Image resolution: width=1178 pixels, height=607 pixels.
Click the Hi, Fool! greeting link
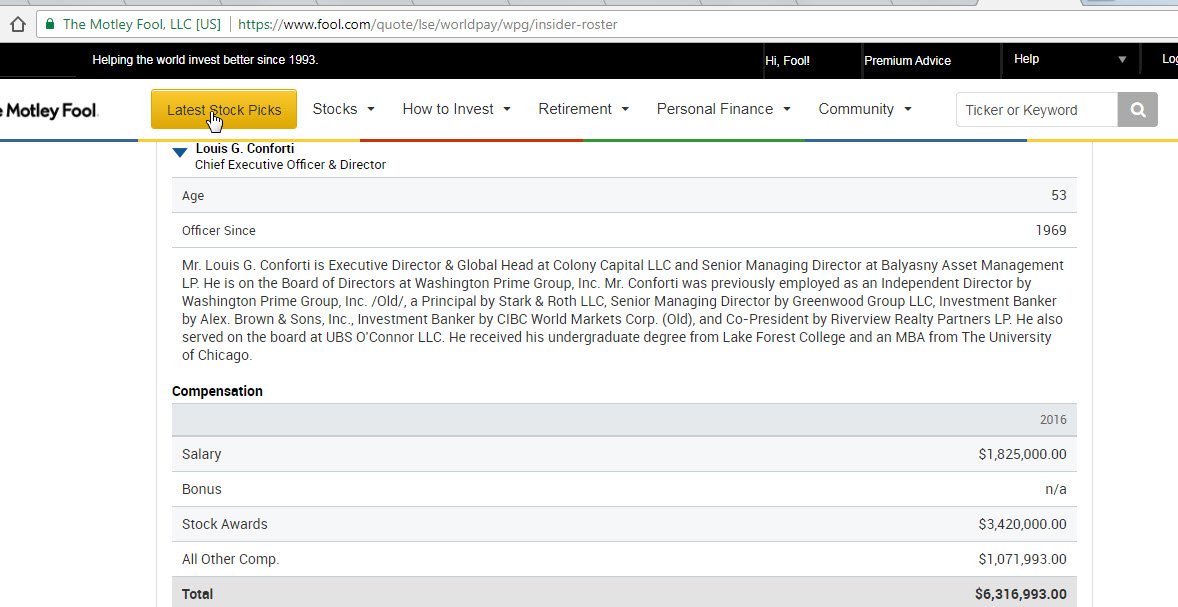click(787, 61)
